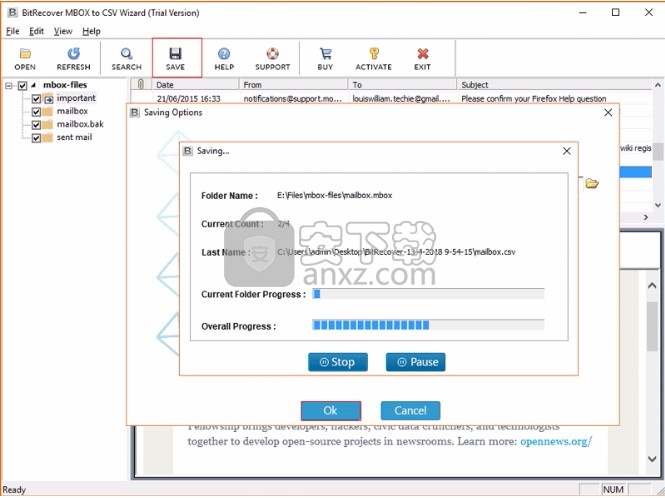Select the mailbox.bak tree item
This screenshot has height=498, width=665.
pyautogui.click(x=80, y=124)
